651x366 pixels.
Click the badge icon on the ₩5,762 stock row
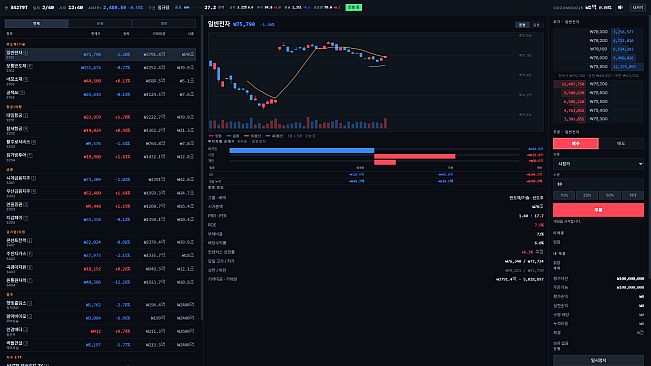[x=30, y=303]
